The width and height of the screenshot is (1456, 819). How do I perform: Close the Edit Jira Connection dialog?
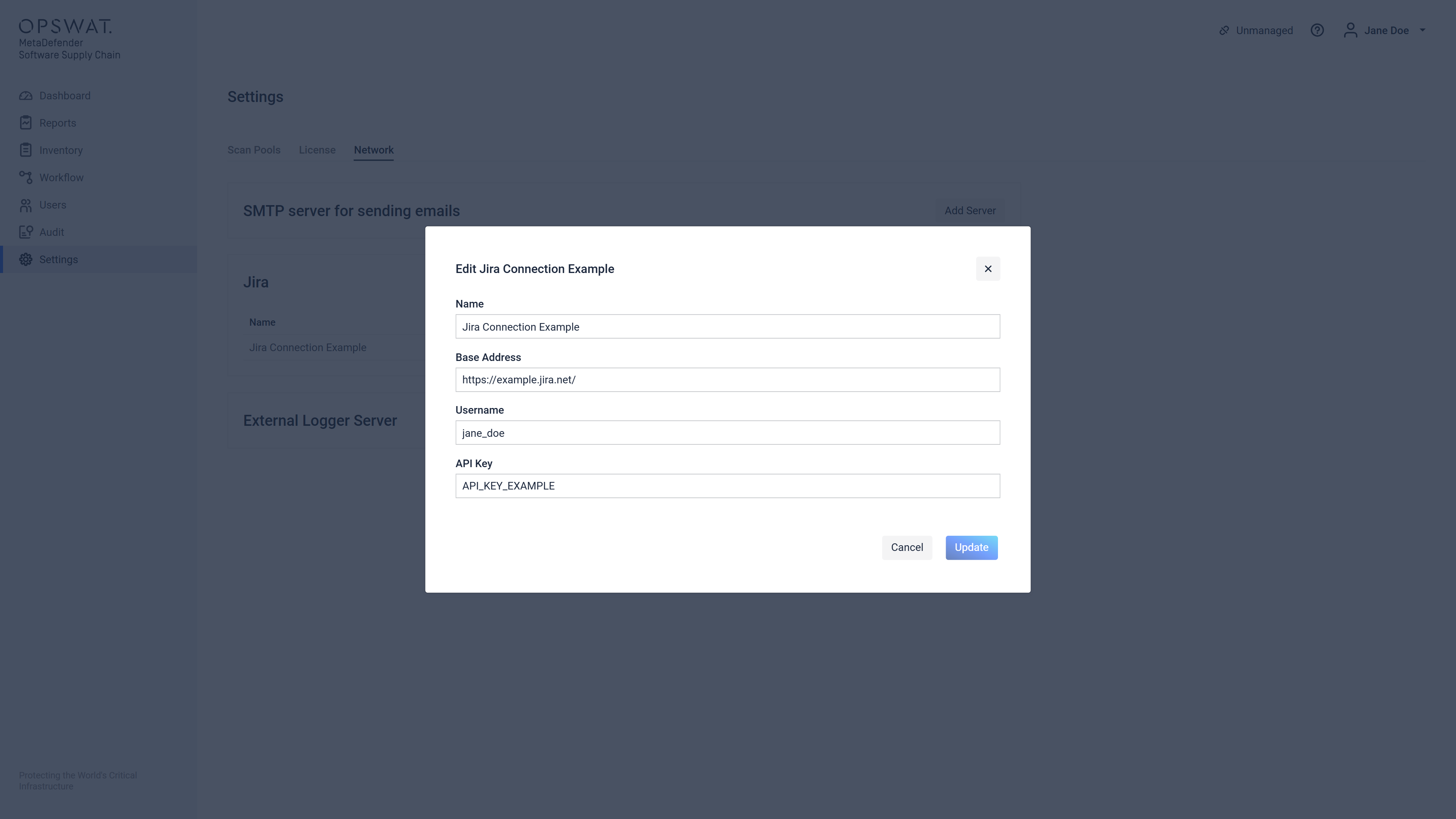point(987,269)
